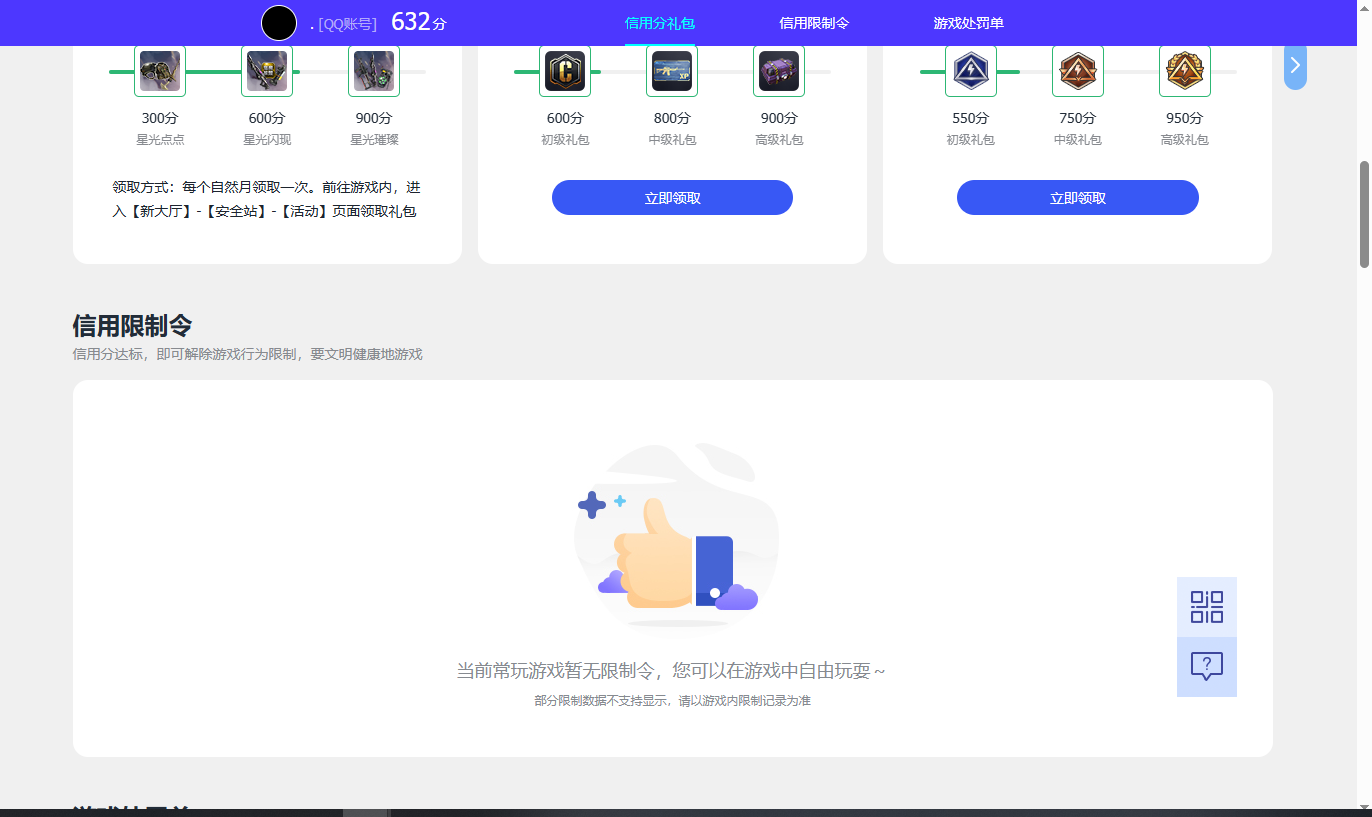Click the 632分 credit score text

[419, 22]
